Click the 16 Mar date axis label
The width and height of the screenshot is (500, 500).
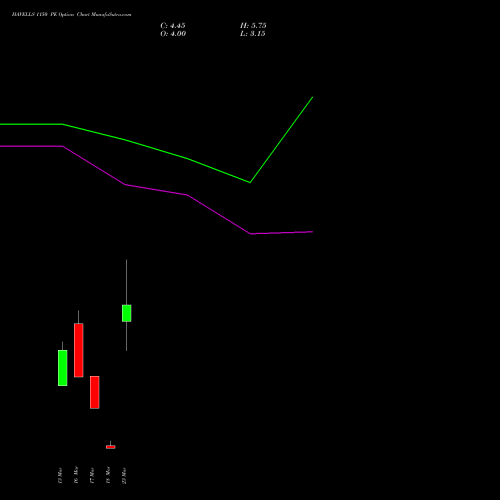tap(76, 475)
